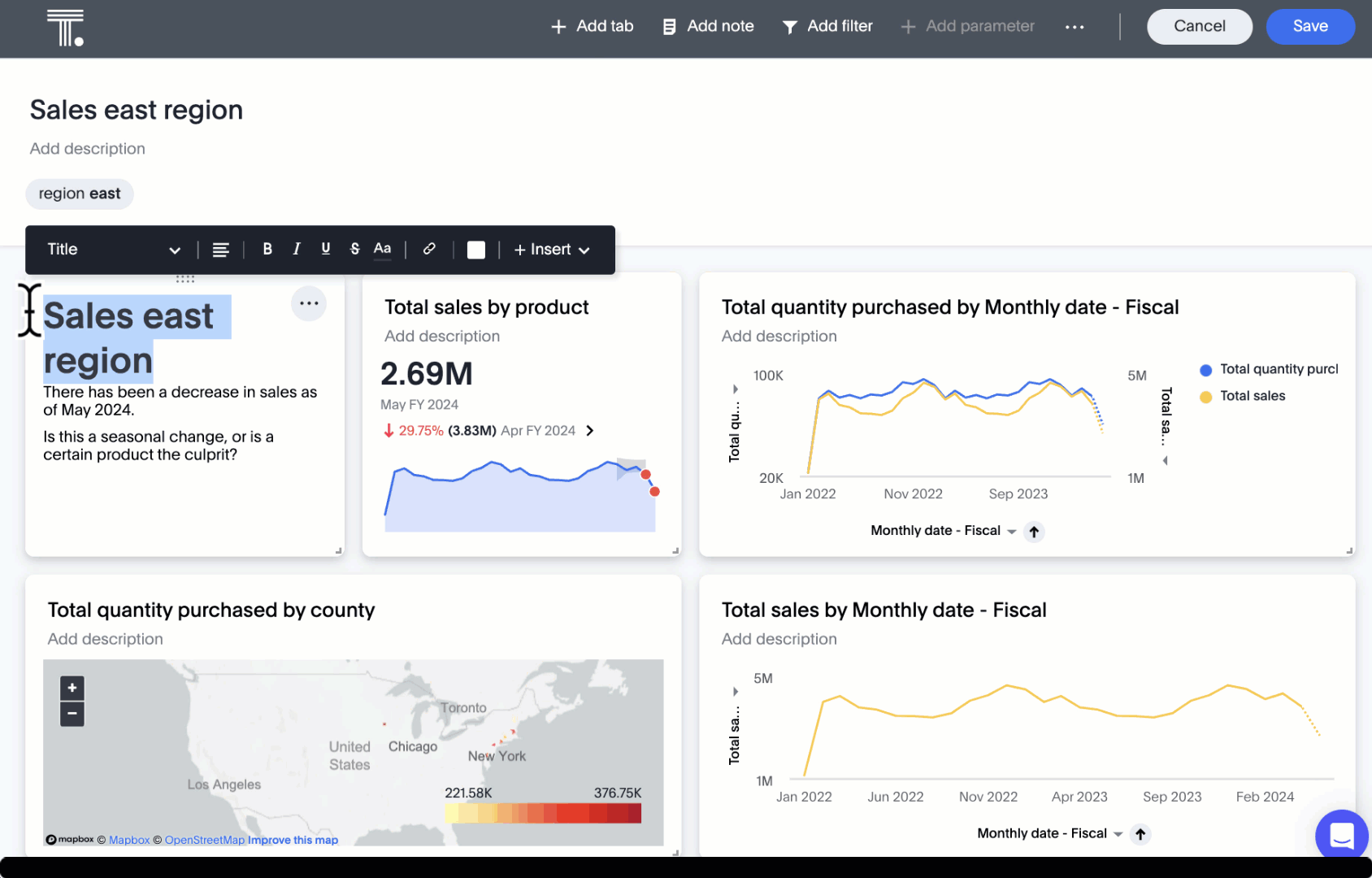Click Add tab in the top bar

[x=593, y=26]
